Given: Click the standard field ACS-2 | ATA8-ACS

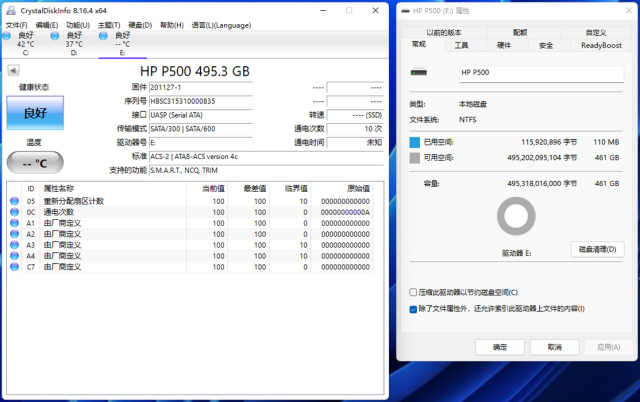Looking at the screenshot, I should pos(266,157).
